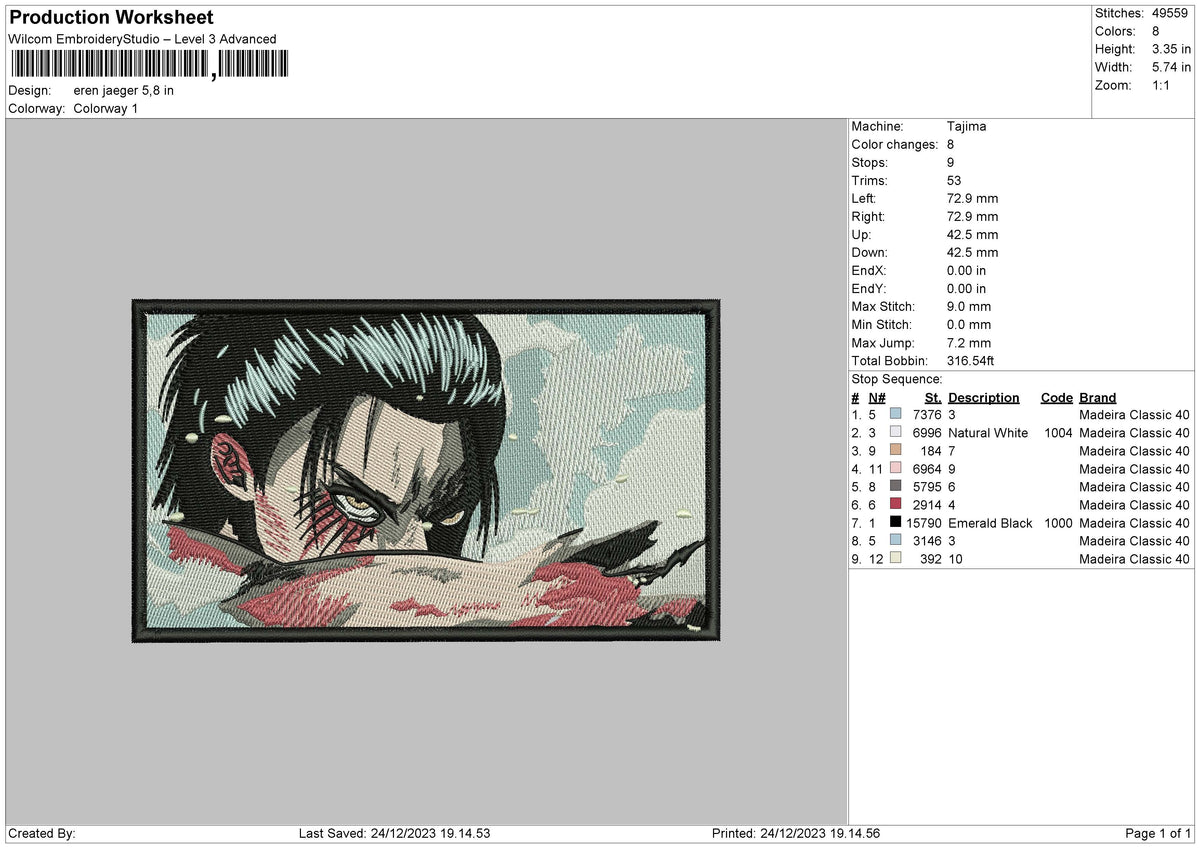Image resolution: width=1200 pixels, height=848 pixels.
Task: Click the light blue swatch in stop row 1
Action: pyautogui.click(x=895, y=414)
